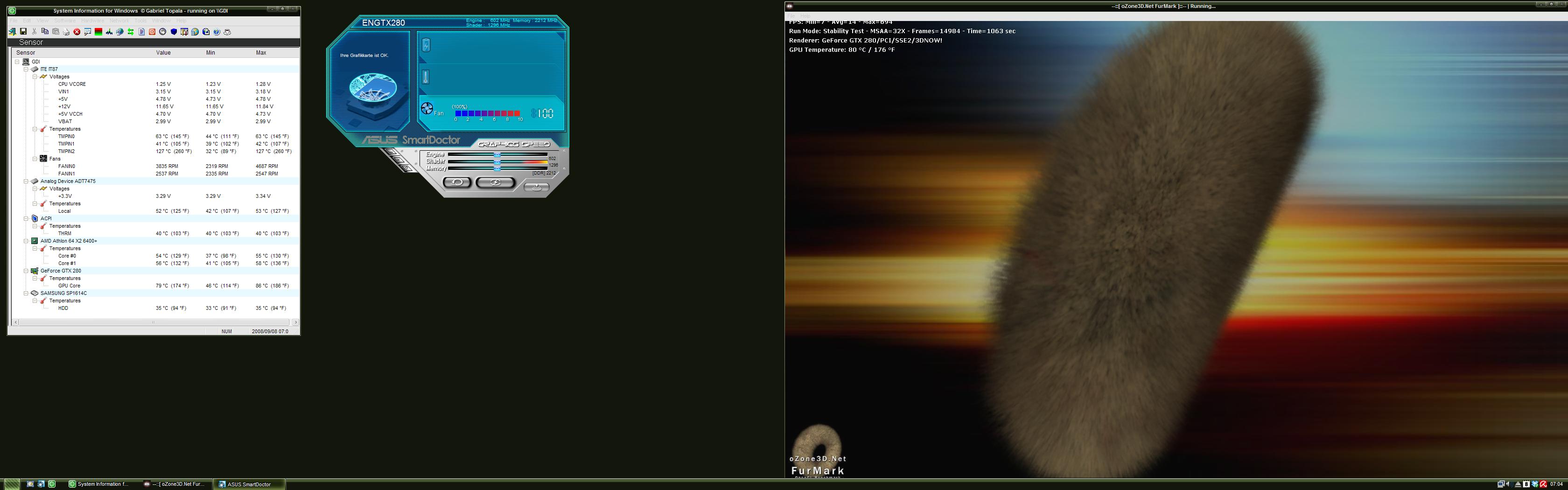Click the tools options icon in SIW toolbar
The image size is (1568, 490).
coord(184,32)
